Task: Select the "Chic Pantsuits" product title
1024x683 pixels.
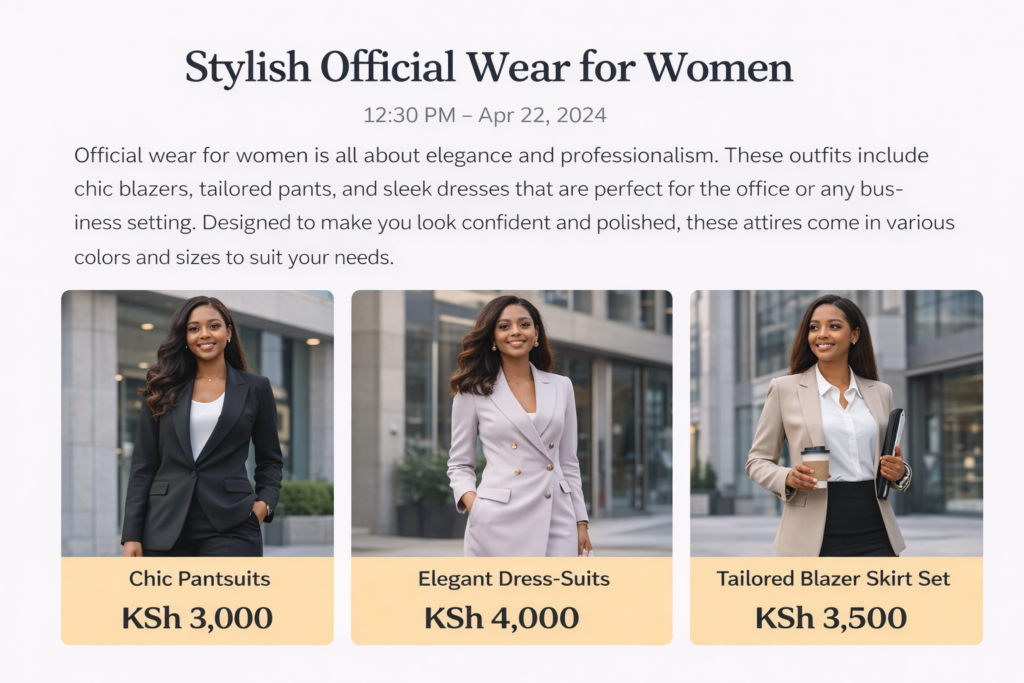Action: point(199,578)
